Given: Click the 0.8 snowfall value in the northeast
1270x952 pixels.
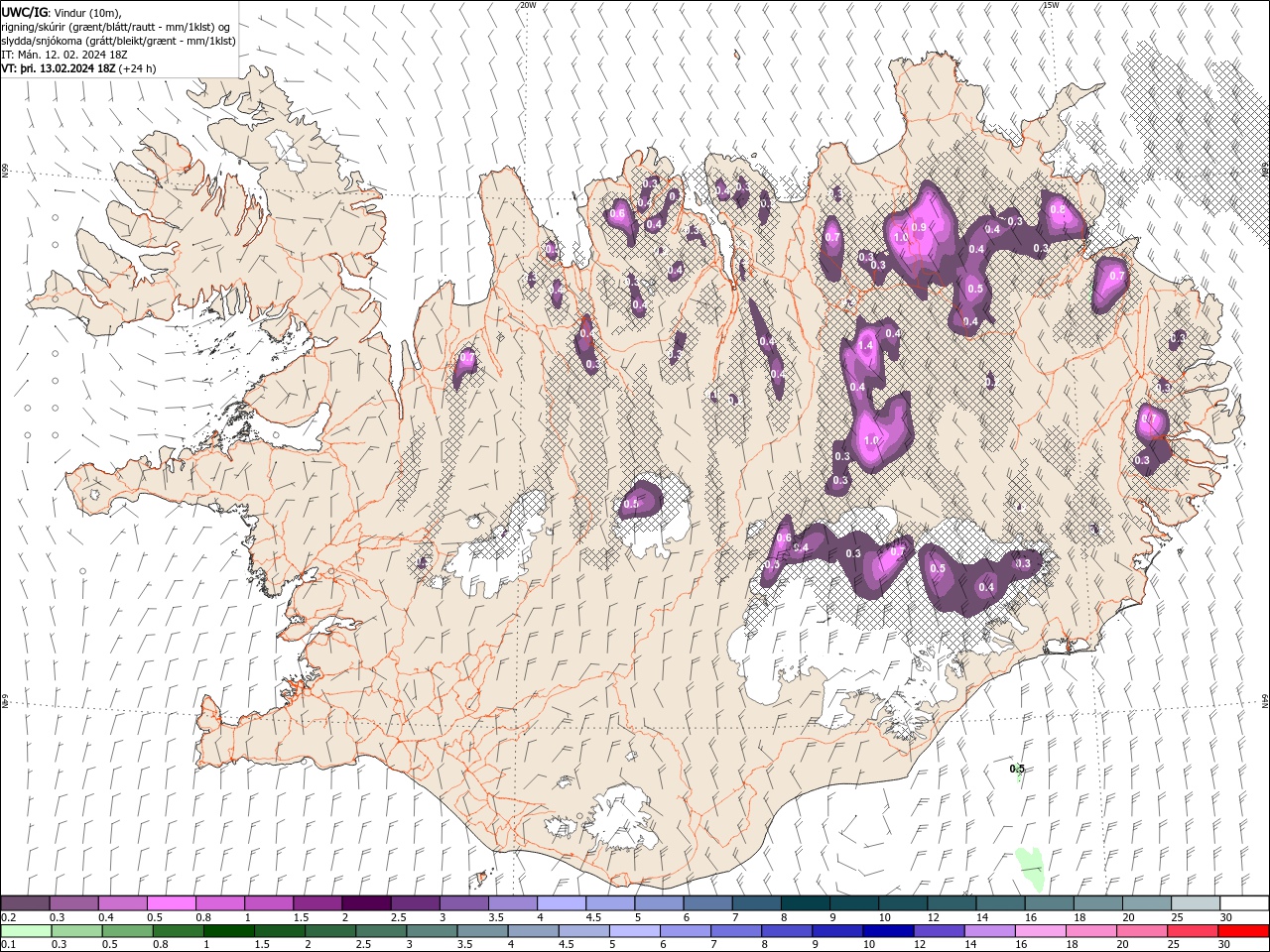Looking at the screenshot, I should click(x=1058, y=209).
